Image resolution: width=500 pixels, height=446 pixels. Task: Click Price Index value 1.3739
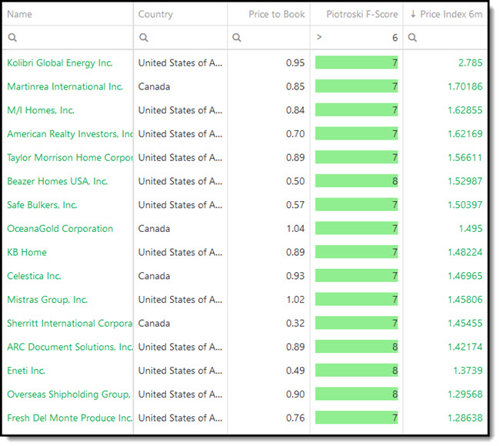(x=468, y=371)
